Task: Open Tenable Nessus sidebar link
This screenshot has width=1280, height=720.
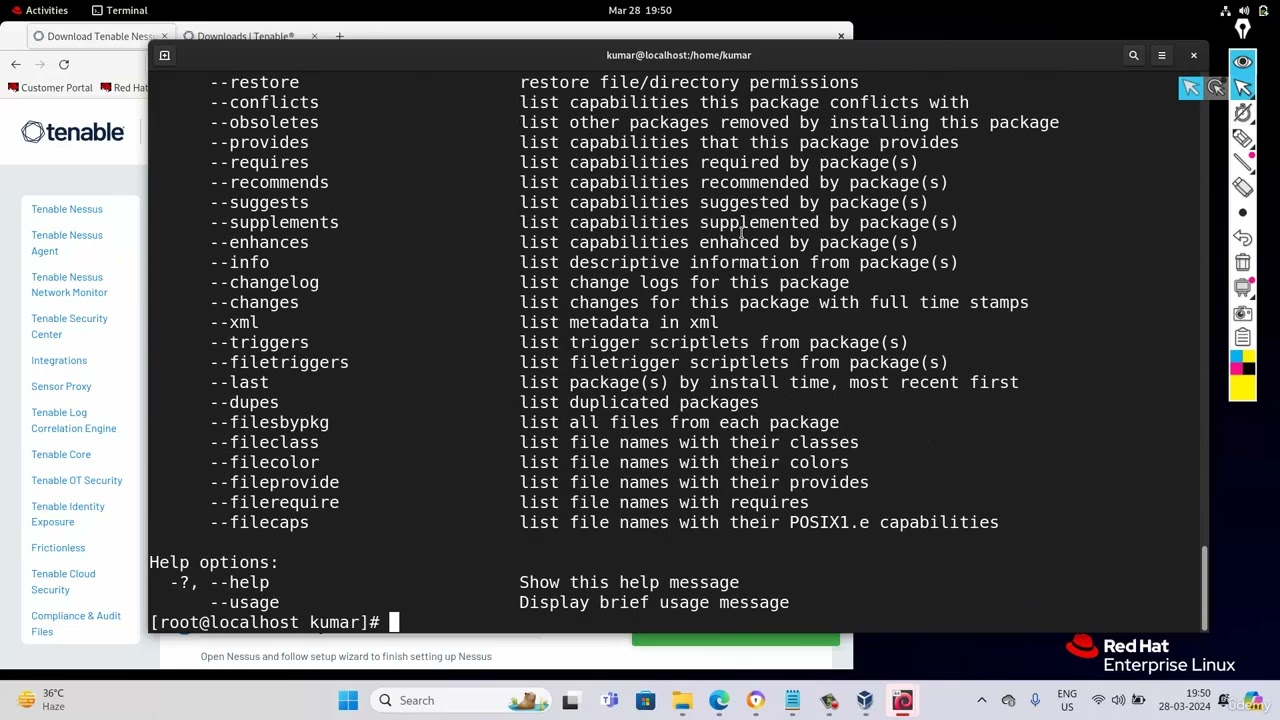Action: click(x=67, y=209)
